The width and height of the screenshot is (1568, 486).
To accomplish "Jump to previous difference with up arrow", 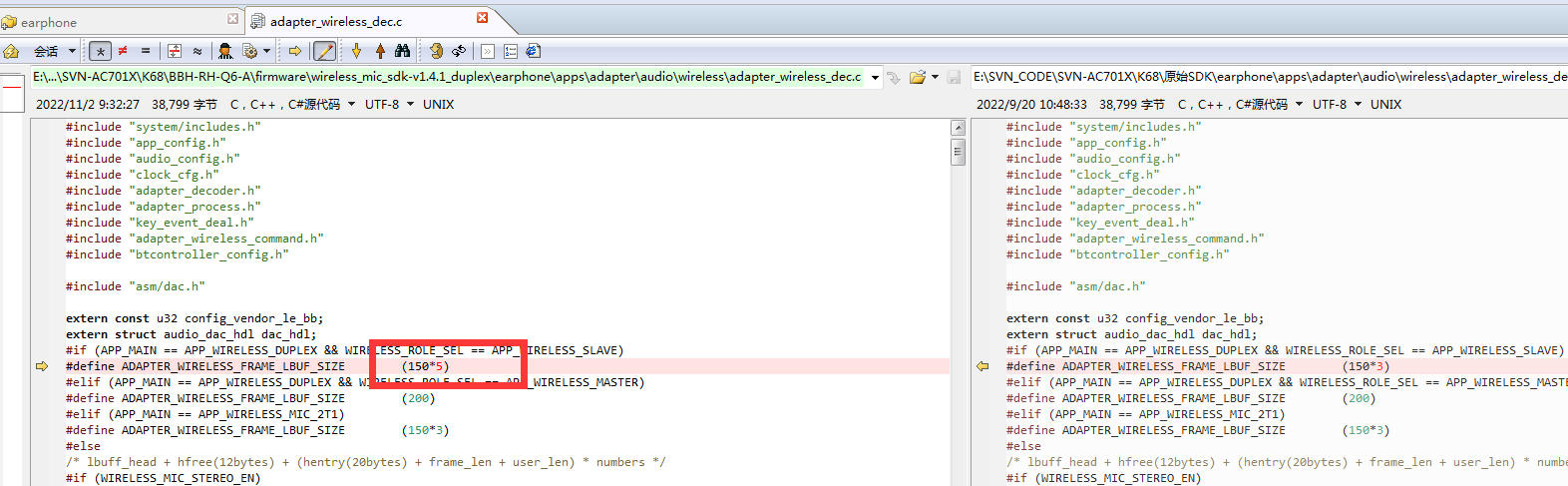I will pyautogui.click(x=380, y=51).
